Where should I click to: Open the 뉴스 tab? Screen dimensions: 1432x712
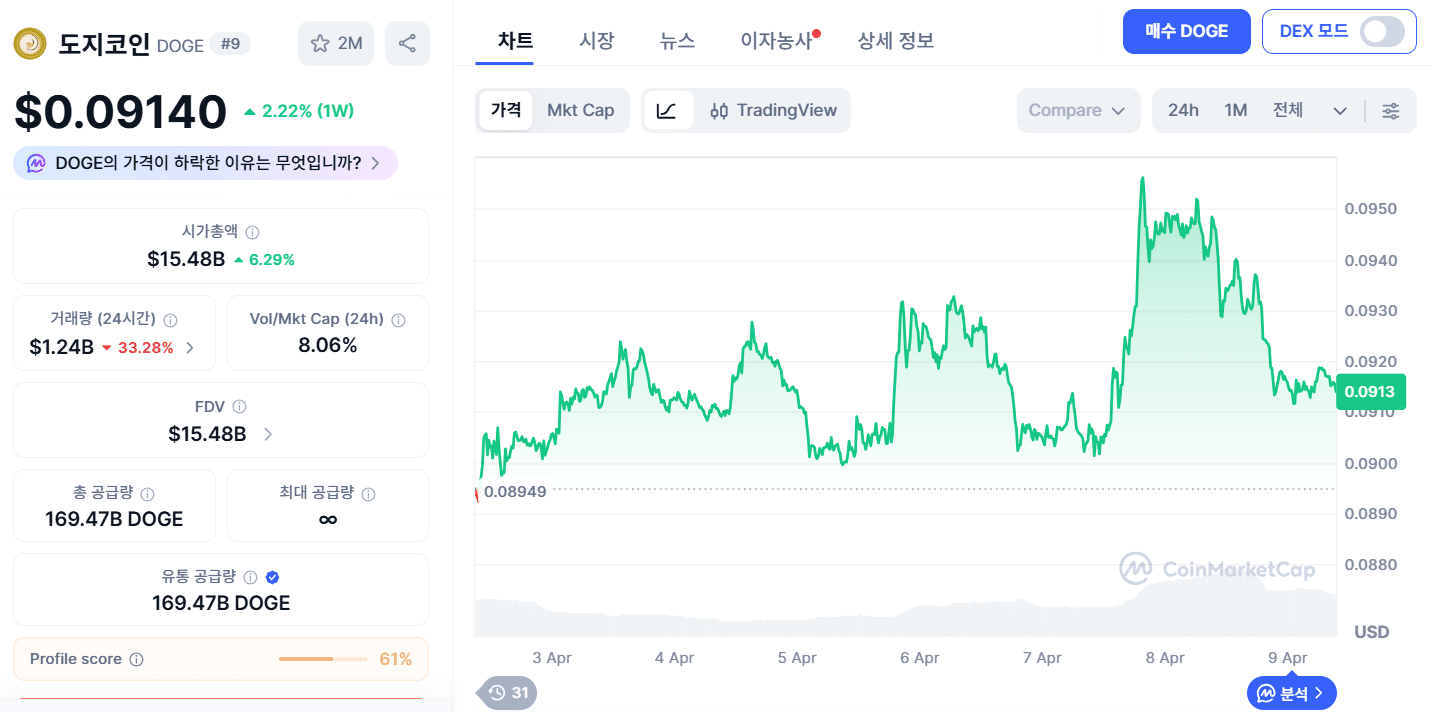(677, 40)
